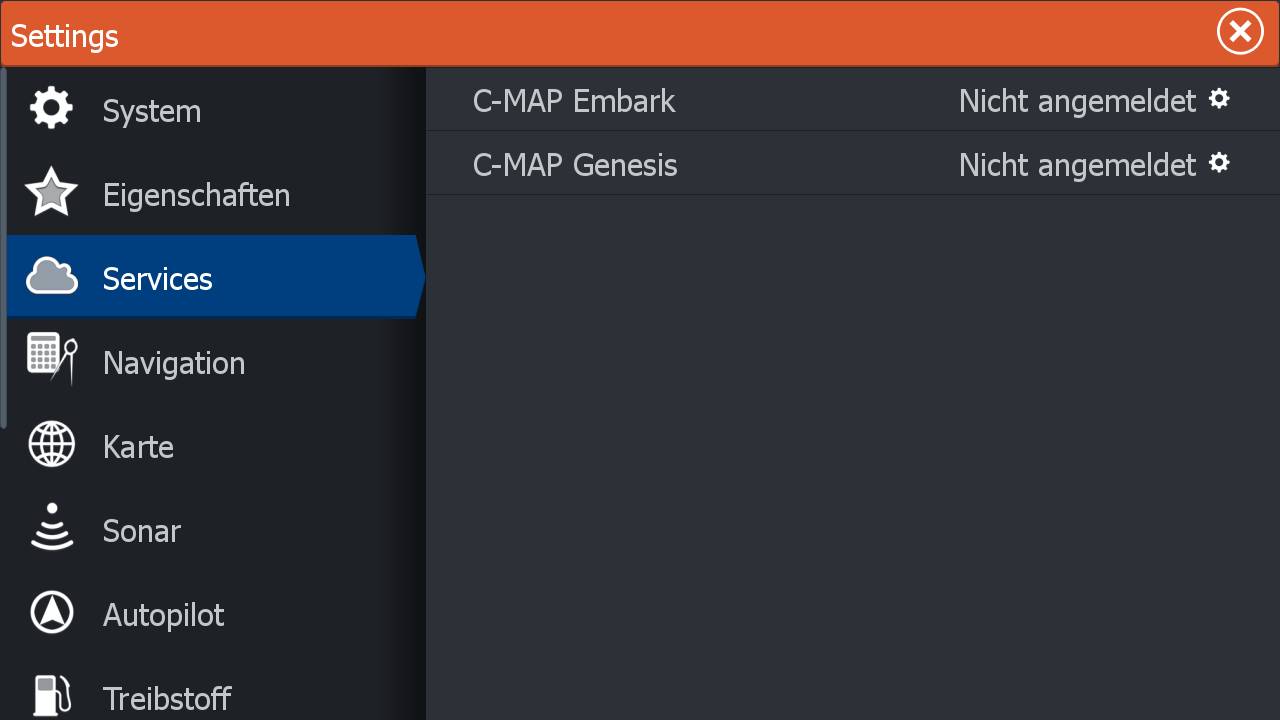Image resolution: width=1280 pixels, height=720 pixels.
Task: Select the Eigenschaften star icon
Action: pyautogui.click(x=51, y=193)
